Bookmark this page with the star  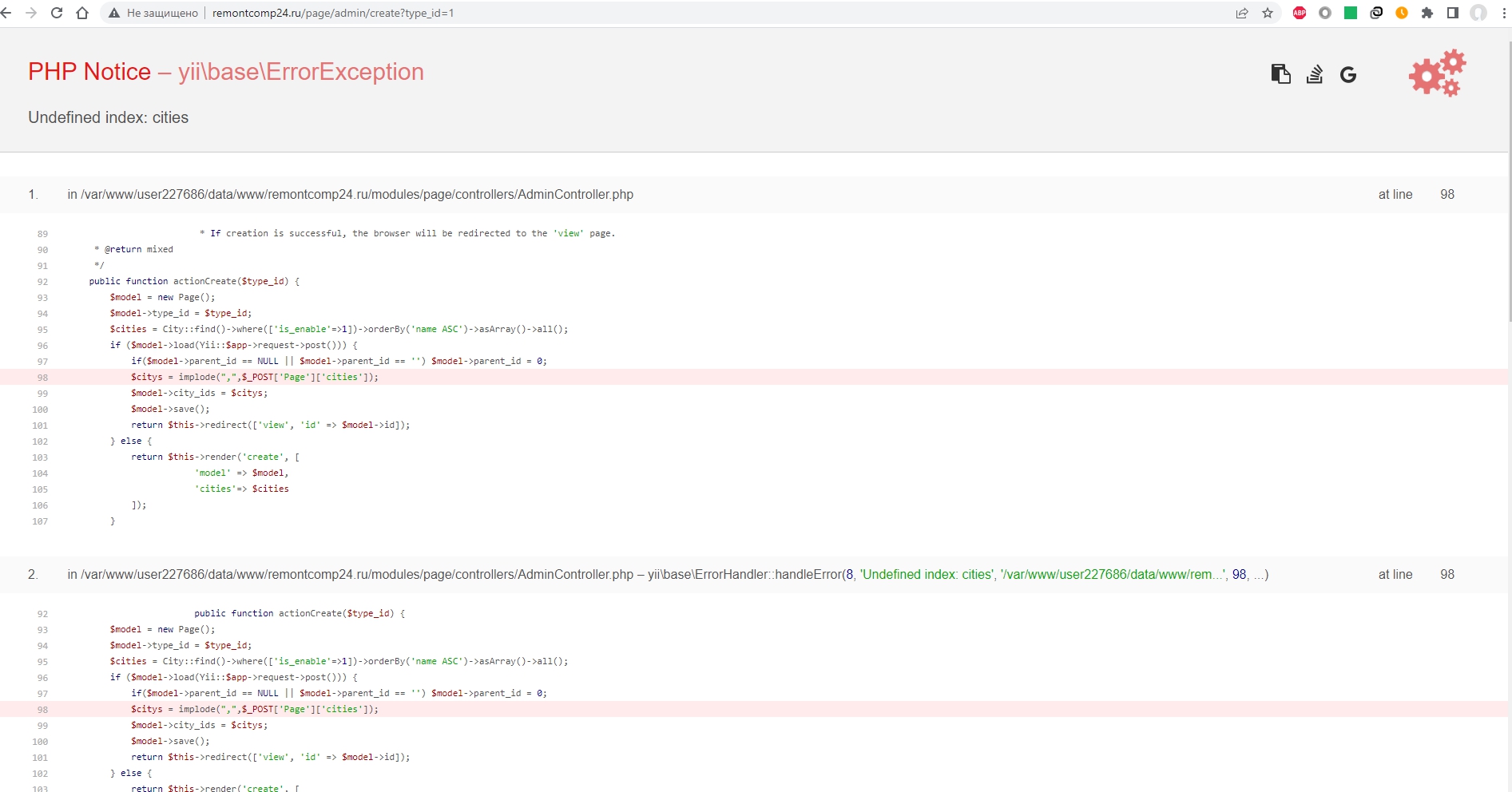click(x=1268, y=13)
